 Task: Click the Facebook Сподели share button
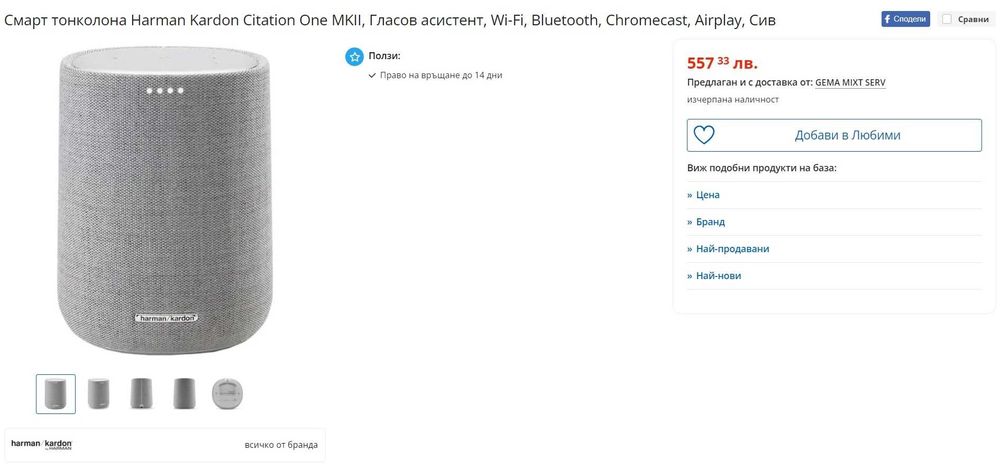(905, 19)
